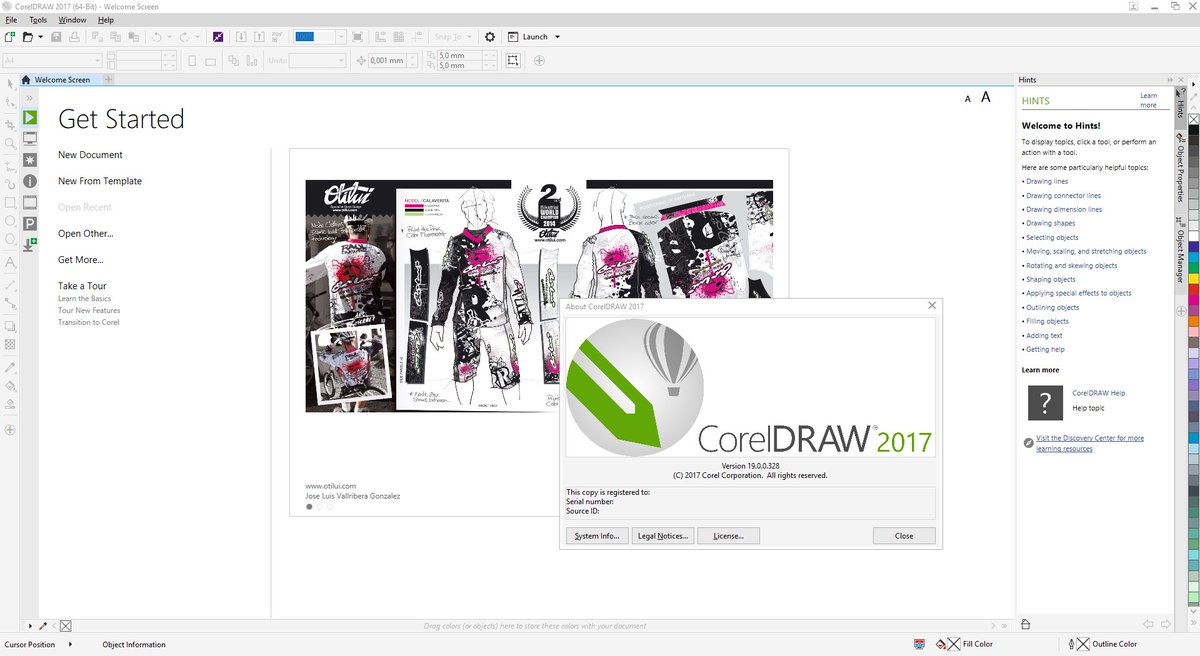Open the Options gear on the toolbar
Image resolution: width=1200 pixels, height=656 pixels.
point(489,36)
